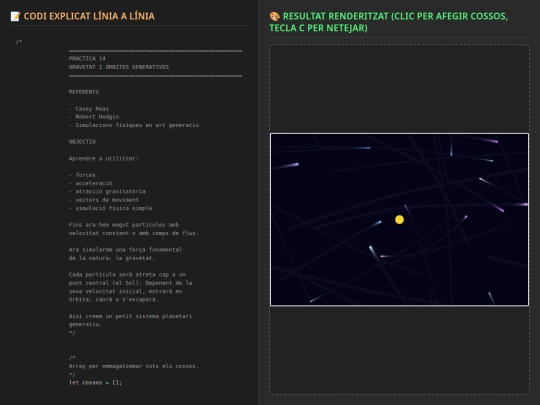Click the line 'Array per emmagatzemar tots els cossos.'
The image size is (540, 405).
(134, 366)
